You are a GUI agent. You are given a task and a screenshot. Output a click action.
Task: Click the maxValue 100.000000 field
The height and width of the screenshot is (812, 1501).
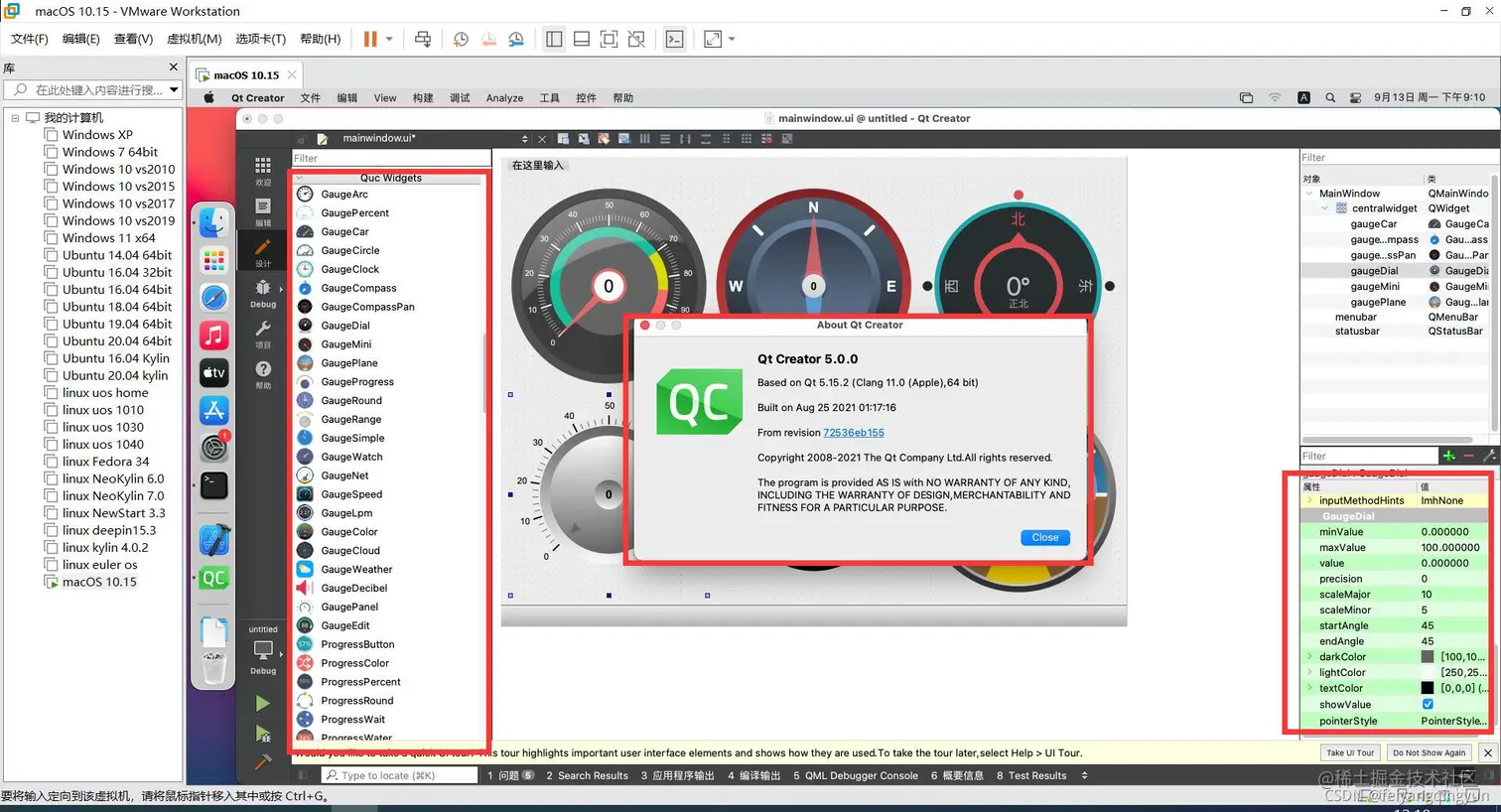click(x=1453, y=548)
